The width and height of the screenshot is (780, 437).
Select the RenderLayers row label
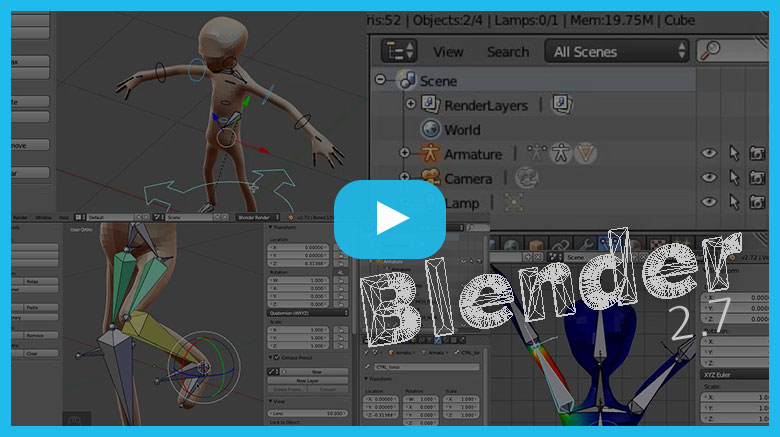coord(486,106)
